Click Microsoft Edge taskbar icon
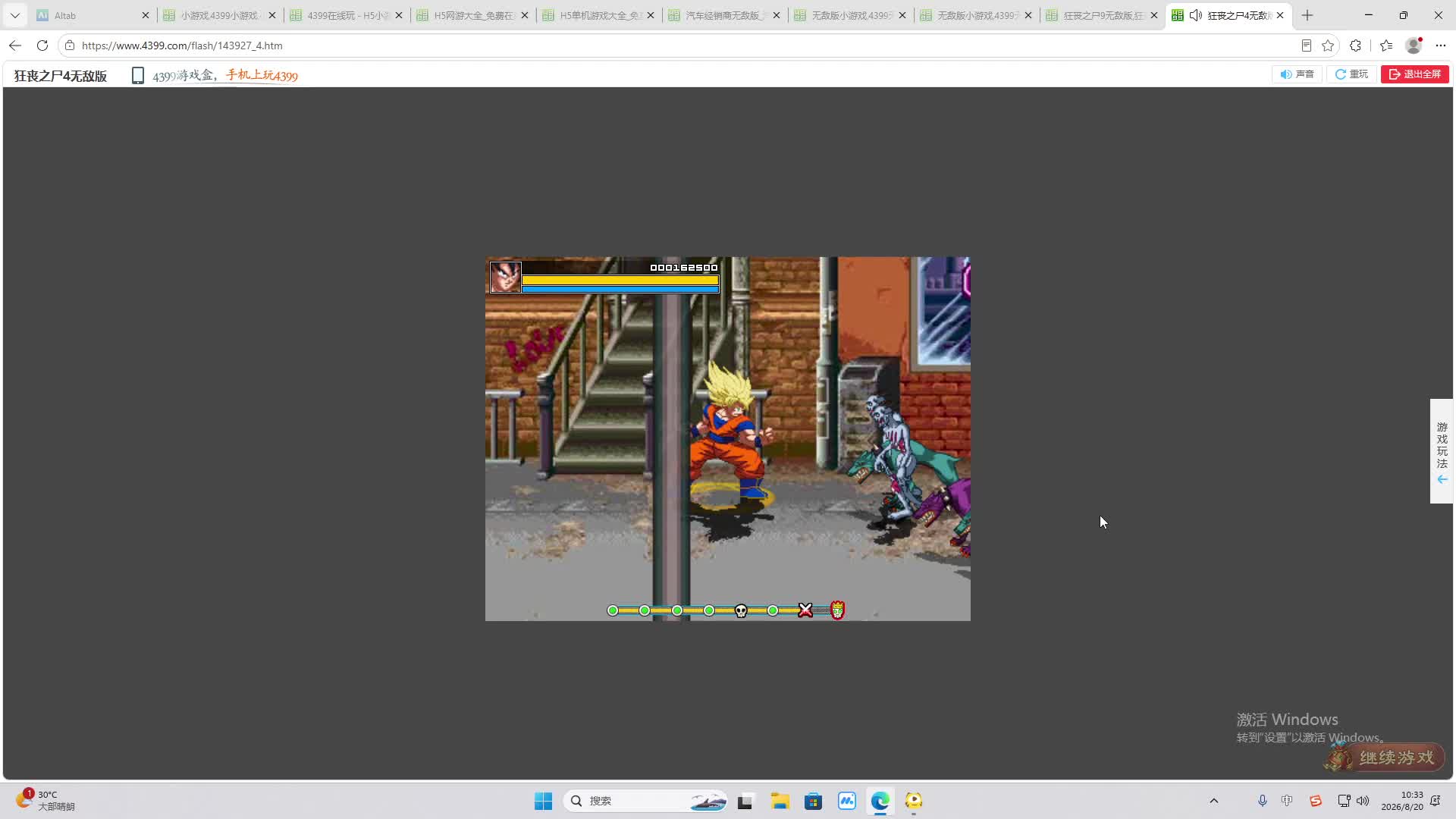This screenshot has width=1456, height=819. (880, 801)
